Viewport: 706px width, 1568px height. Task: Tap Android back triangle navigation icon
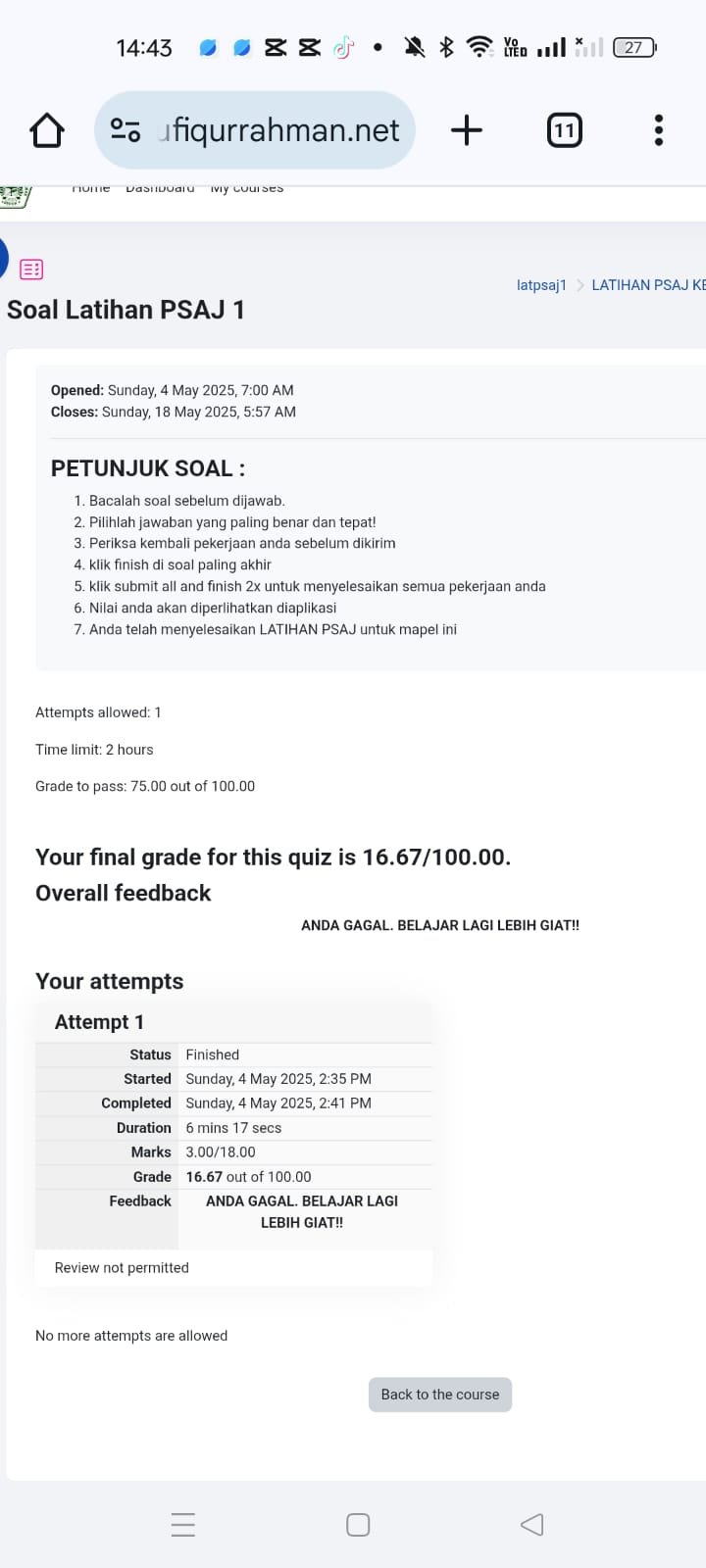click(531, 1525)
